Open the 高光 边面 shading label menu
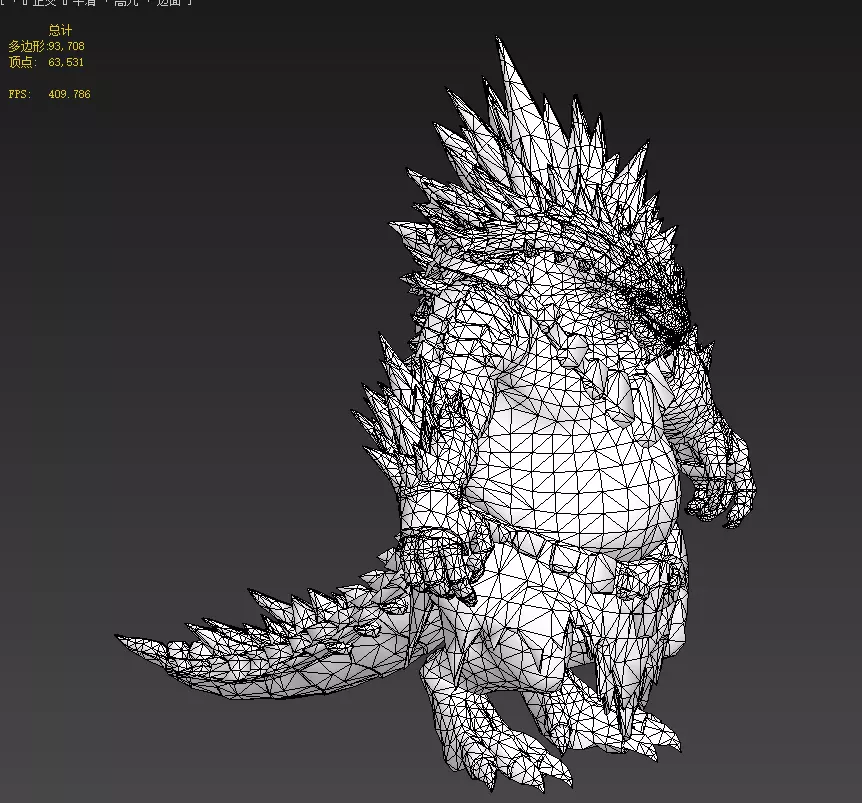Image resolution: width=862 pixels, height=803 pixels. (x=147, y=2)
